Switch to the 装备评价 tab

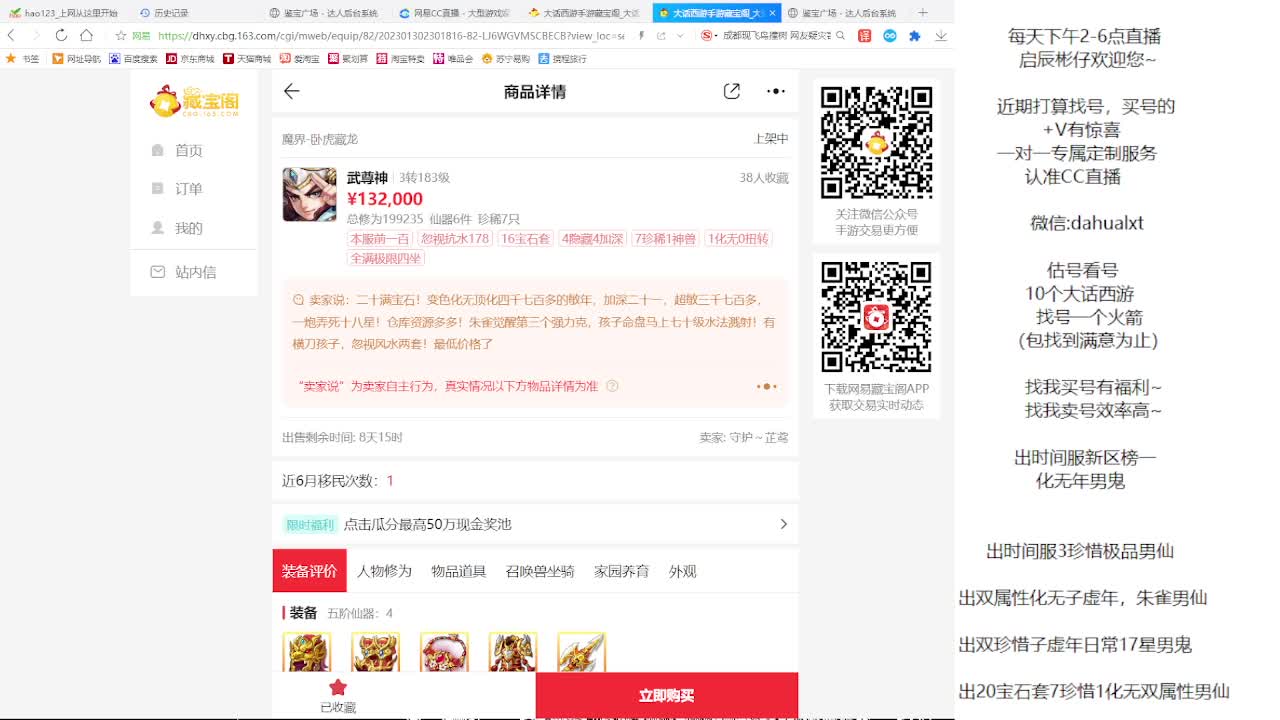[x=309, y=571]
